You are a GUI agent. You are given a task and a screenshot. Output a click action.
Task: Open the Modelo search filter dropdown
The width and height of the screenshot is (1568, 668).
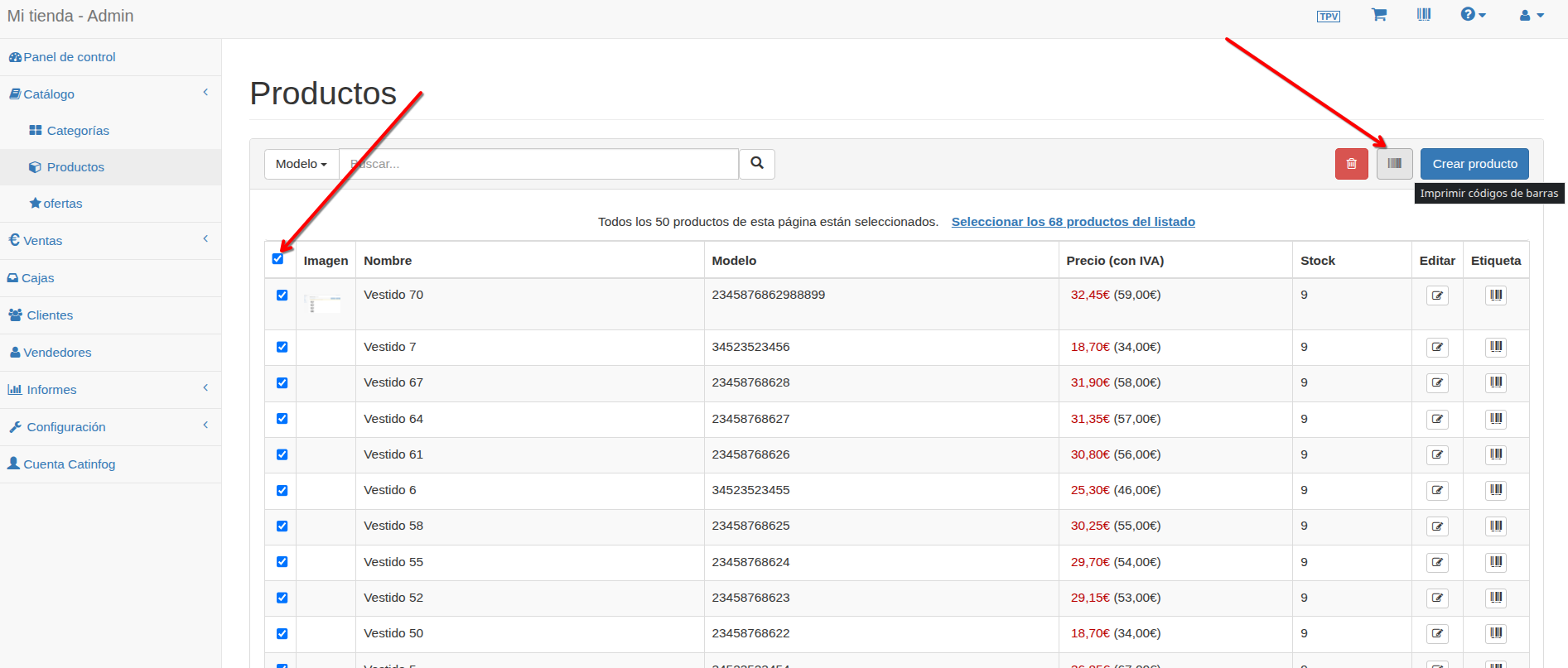[x=302, y=164]
